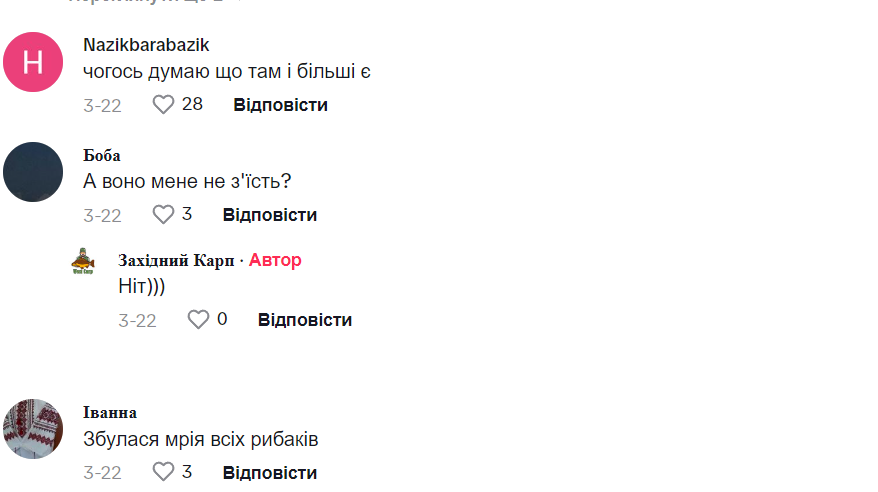Visit the Іванна username profile
The image size is (878, 492).
tap(110, 412)
